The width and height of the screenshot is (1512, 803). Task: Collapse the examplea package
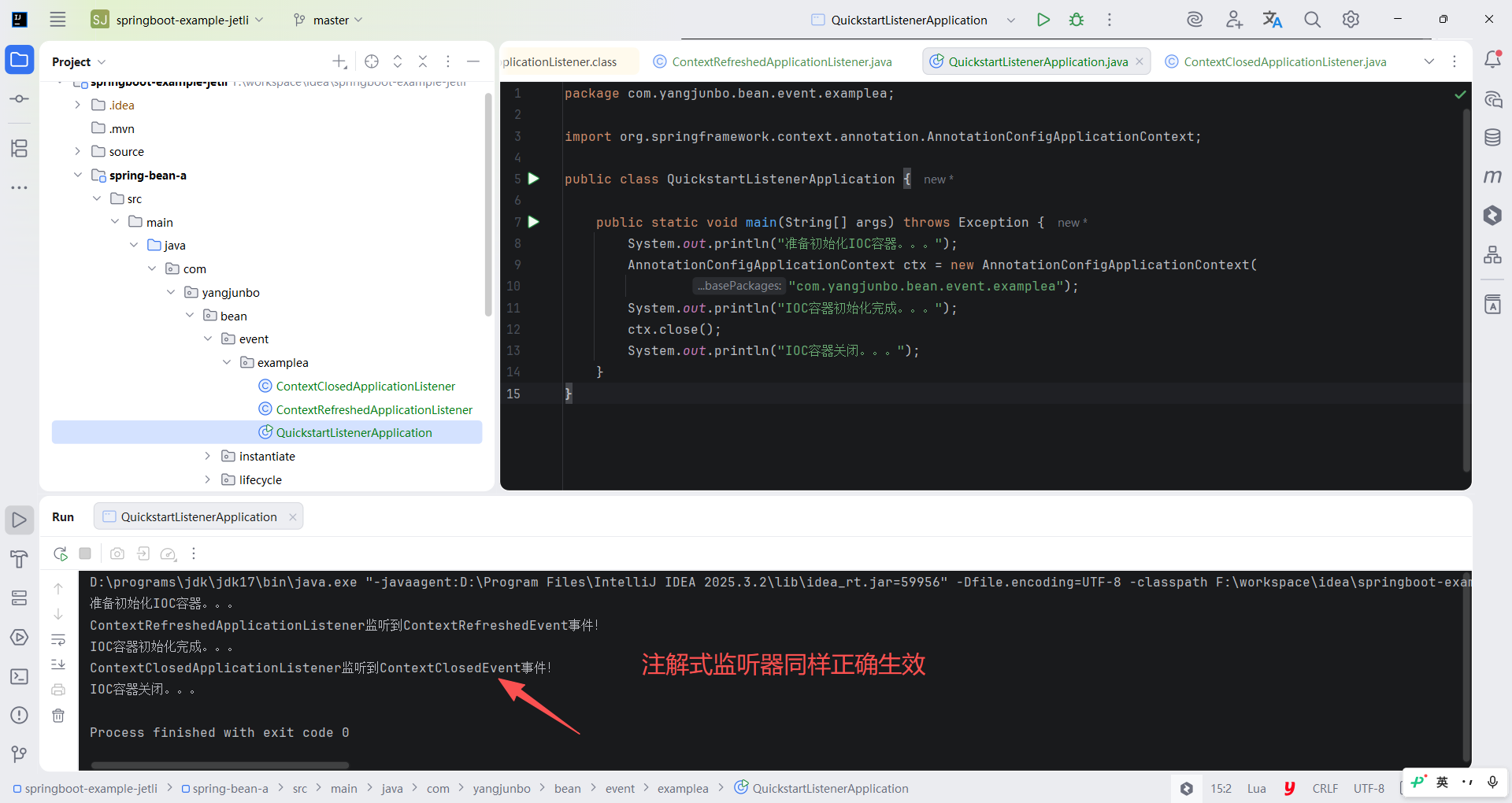227,362
